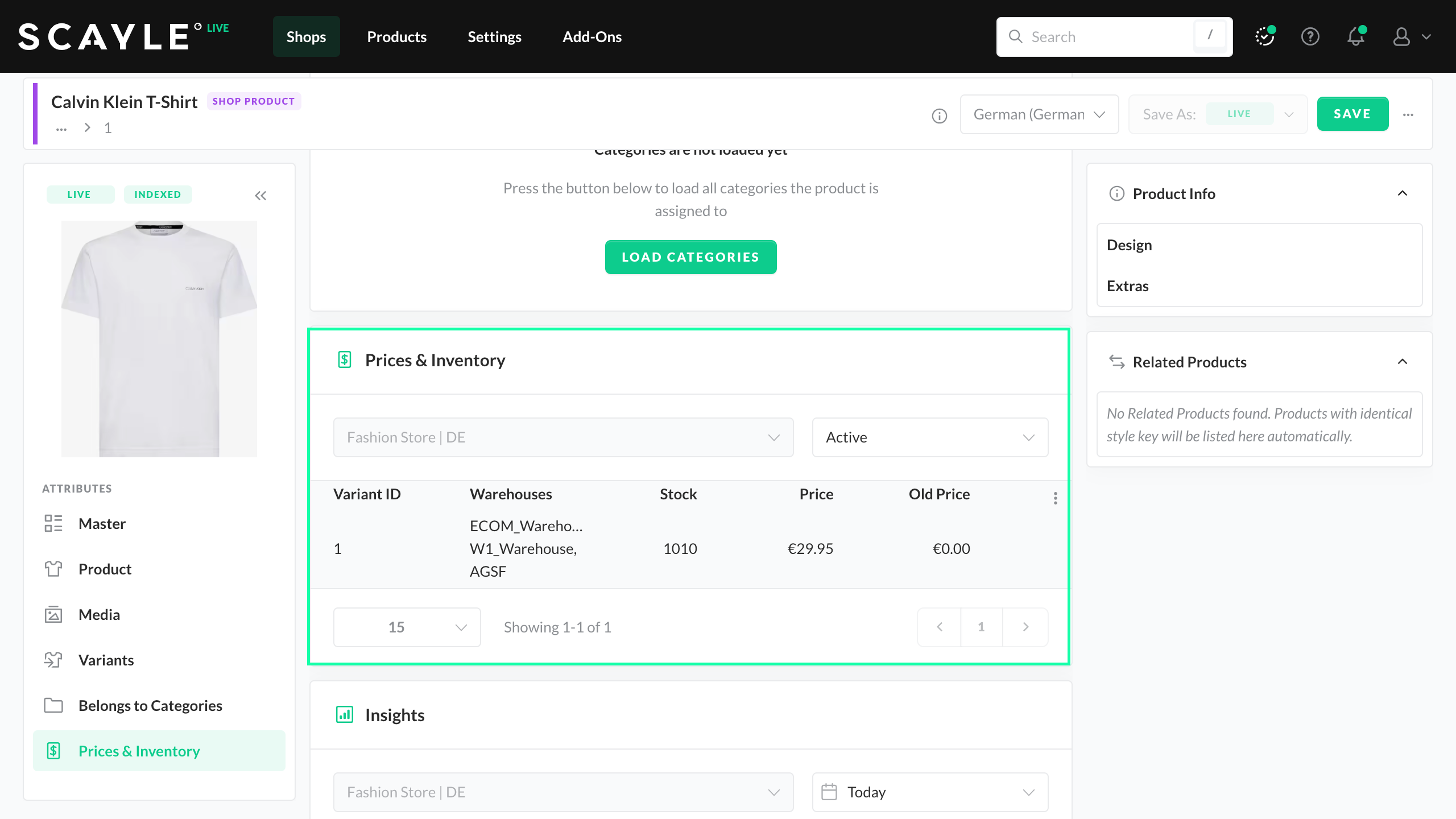Collapse the sidebar with the double chevron

coord(260,196)
